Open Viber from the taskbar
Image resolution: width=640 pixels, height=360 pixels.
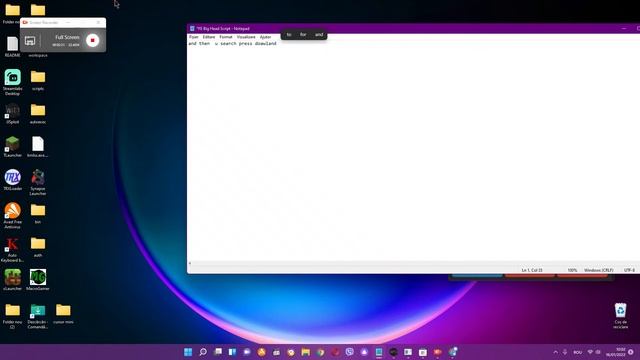coord(350,352)
